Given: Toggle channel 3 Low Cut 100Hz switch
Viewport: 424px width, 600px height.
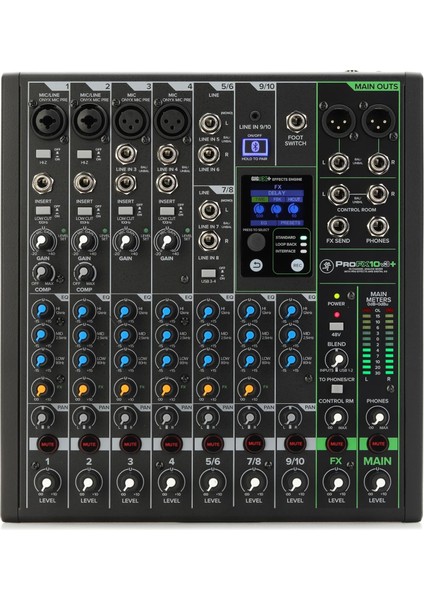Looking at the screenshot, I should [x=126, y=210].
